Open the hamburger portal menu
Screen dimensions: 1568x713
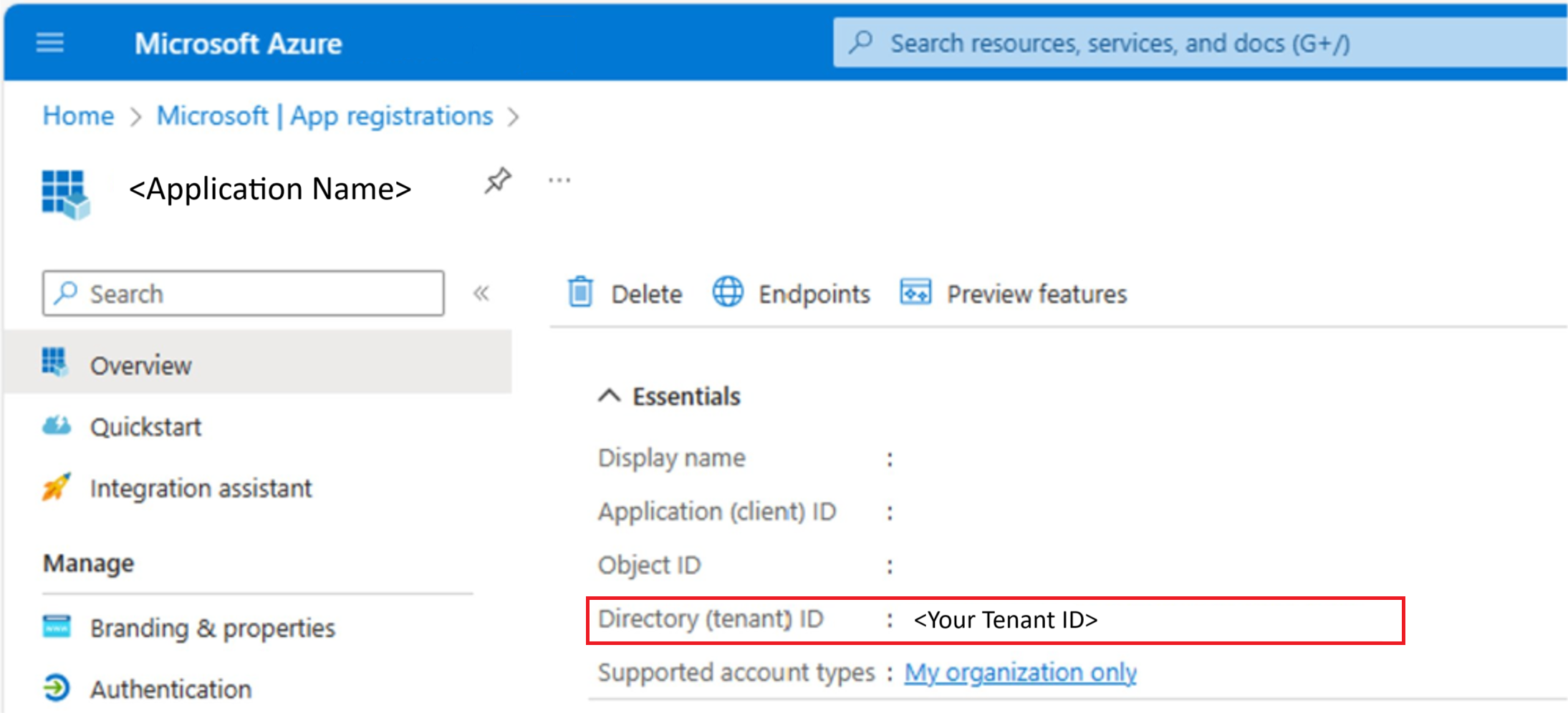pyautogui.click(x=50, y=44)
